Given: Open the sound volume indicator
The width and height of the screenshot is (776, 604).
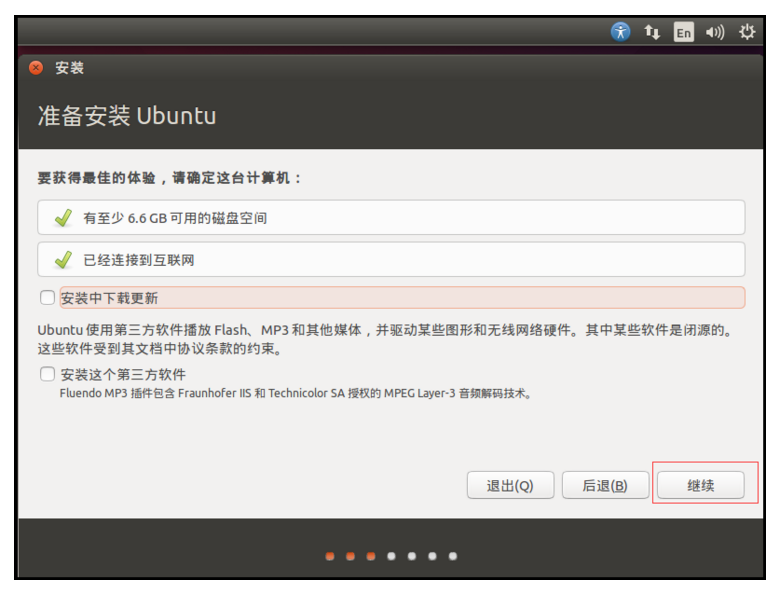Looking at the screenshot, I should click(715, 32).
